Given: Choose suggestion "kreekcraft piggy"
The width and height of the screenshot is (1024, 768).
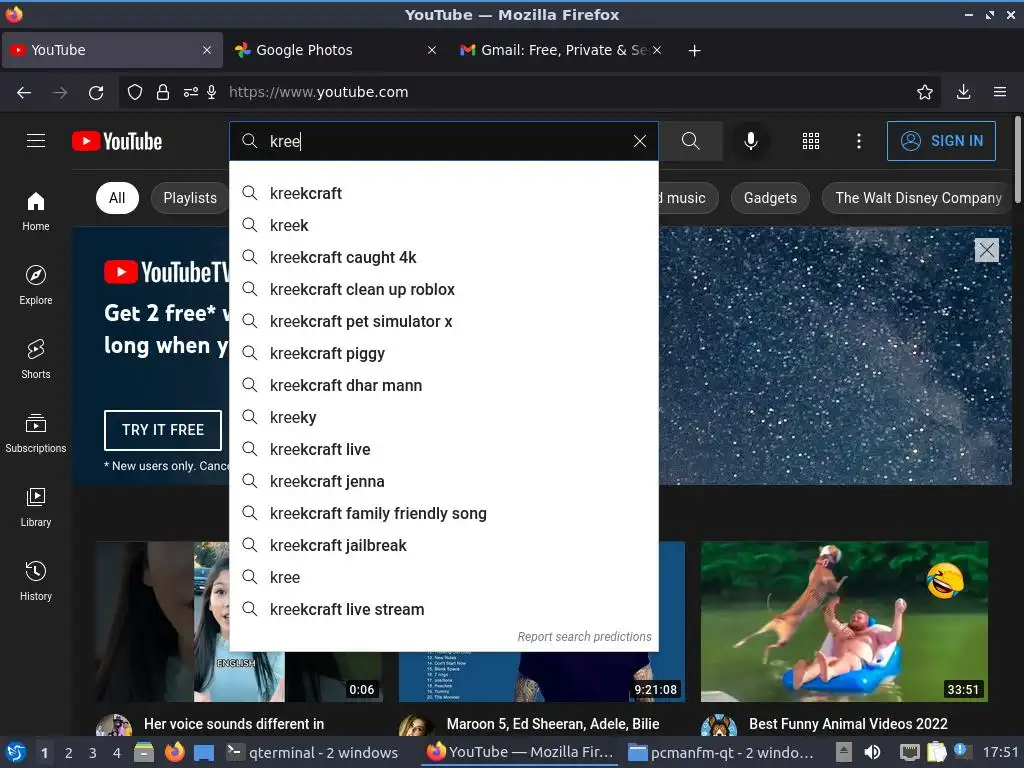Looking at the screenshot, I should (444, 353).
